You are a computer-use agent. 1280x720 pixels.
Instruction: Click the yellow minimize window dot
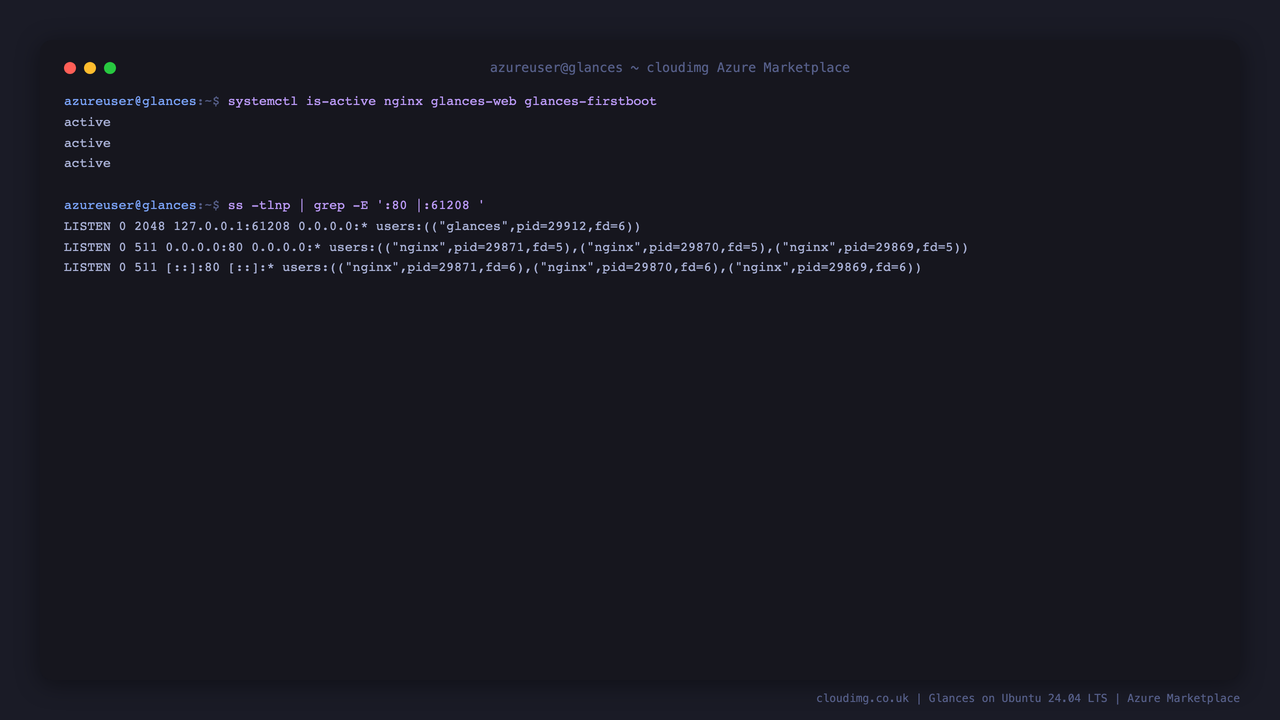(x=90, y=68)
